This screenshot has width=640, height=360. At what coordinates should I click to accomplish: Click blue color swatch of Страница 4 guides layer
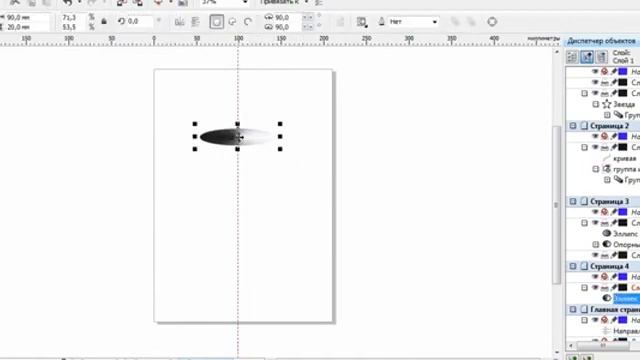click(x=623, y=277)
